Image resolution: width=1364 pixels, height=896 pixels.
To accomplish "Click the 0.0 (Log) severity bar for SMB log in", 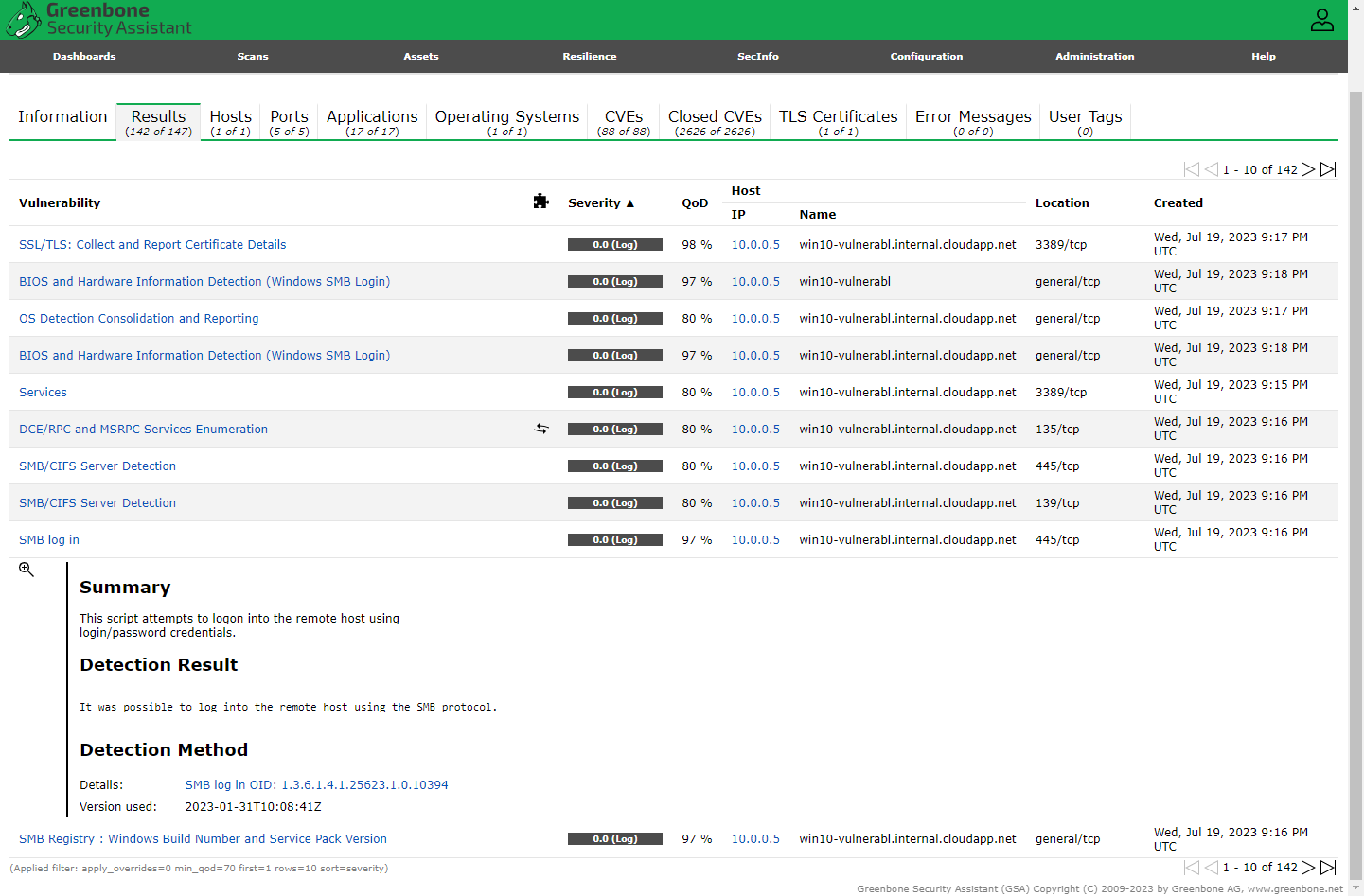I will [615, 539].
